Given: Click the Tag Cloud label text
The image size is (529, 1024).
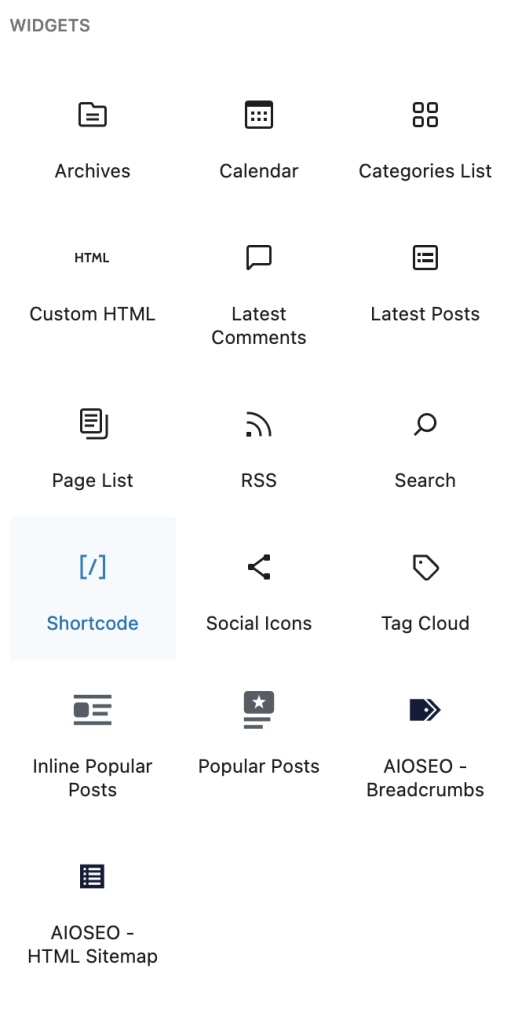Looking at the screenshot, I should 425,623.
